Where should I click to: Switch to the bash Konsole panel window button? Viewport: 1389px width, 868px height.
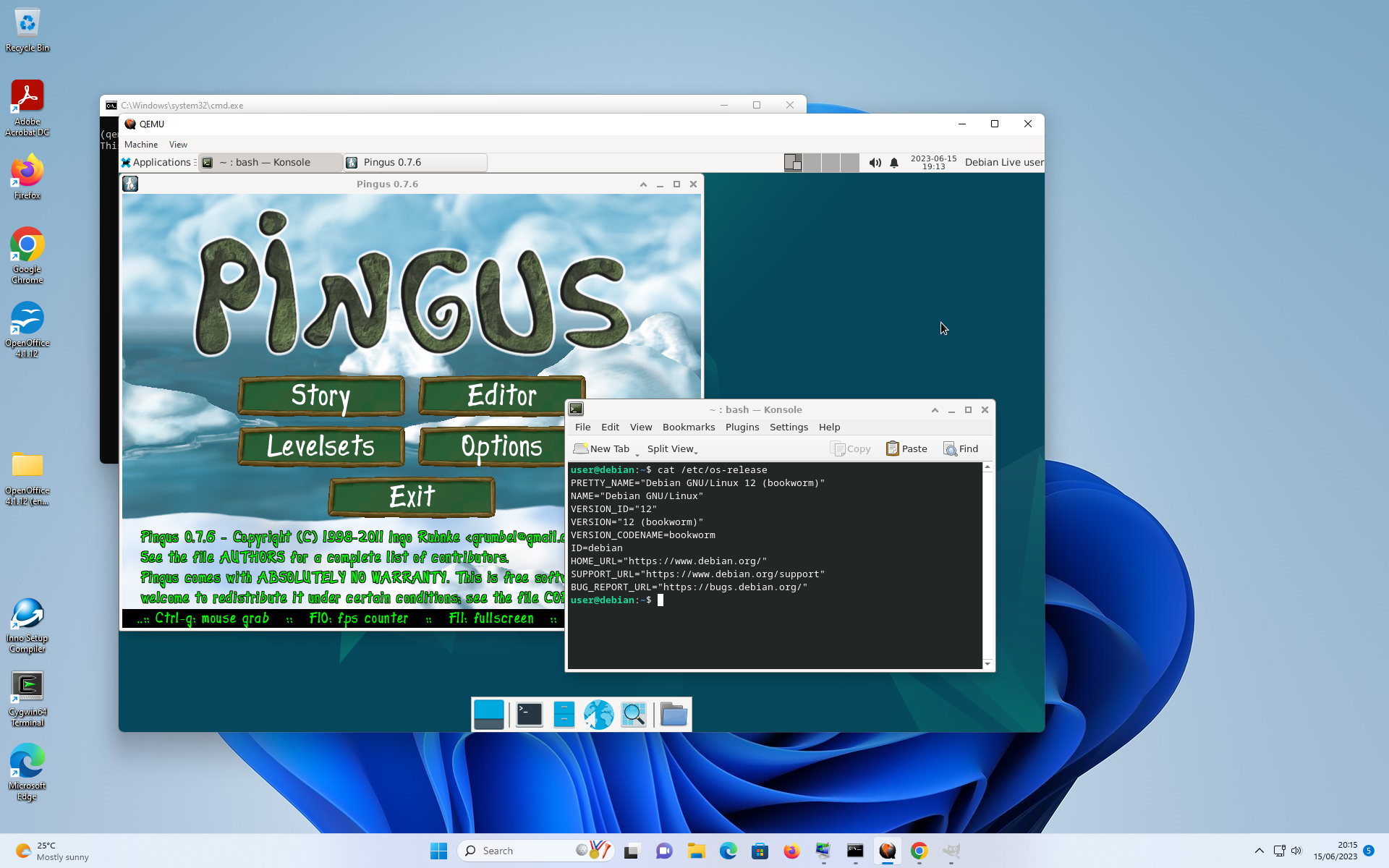[271, 163]
